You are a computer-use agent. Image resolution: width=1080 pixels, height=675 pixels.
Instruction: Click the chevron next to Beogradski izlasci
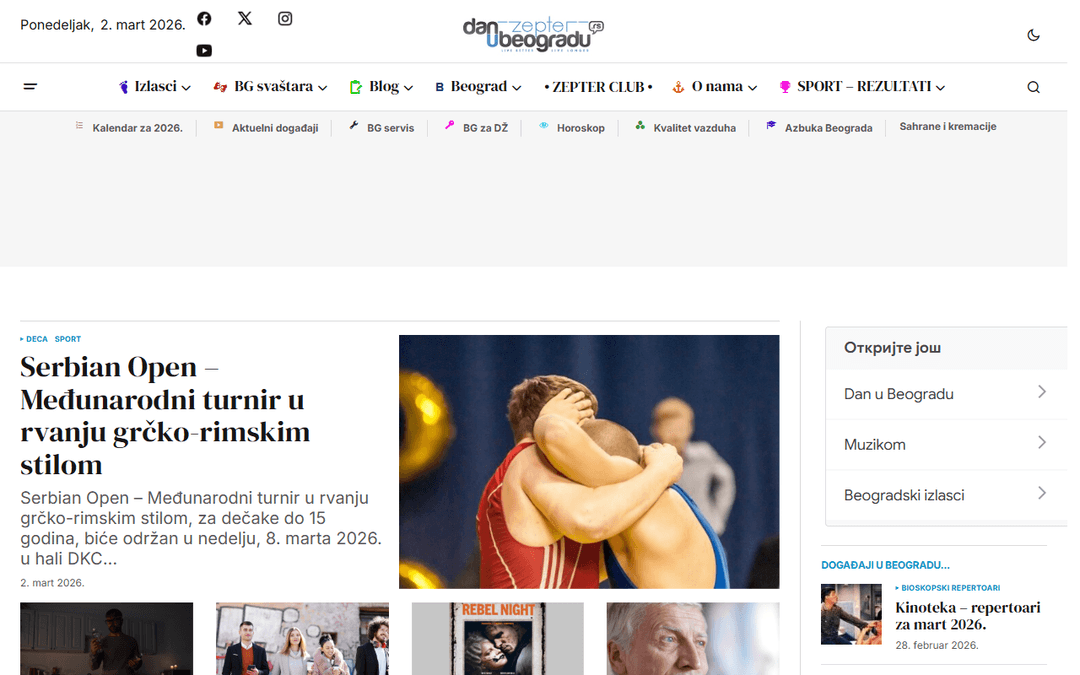pyautogui.click(x=1042, y=493)
